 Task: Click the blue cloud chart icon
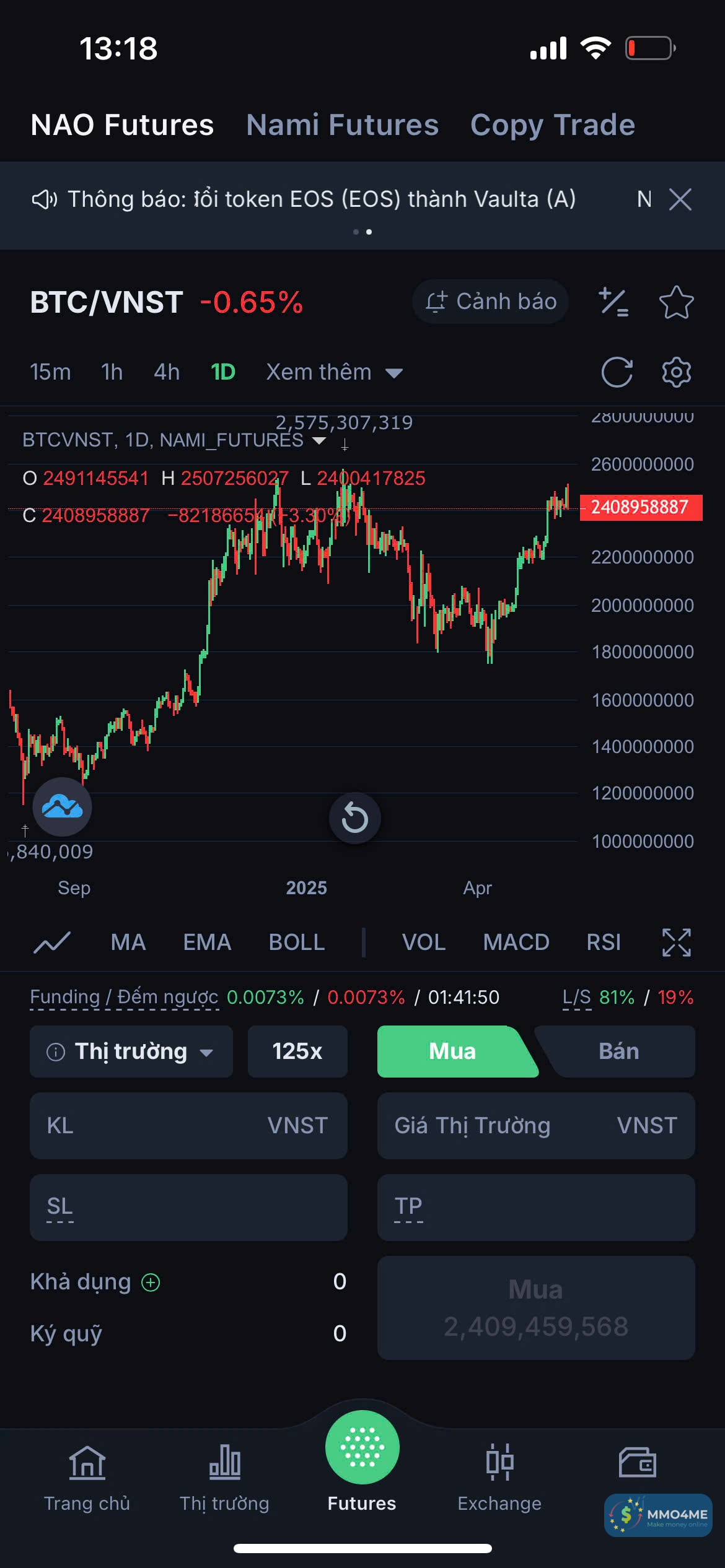coord(62,807)
